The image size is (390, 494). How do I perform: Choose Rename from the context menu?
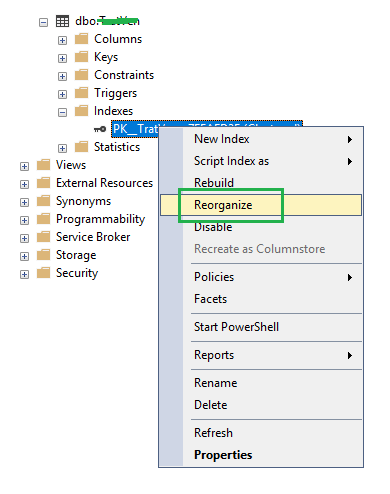[261, 383]
